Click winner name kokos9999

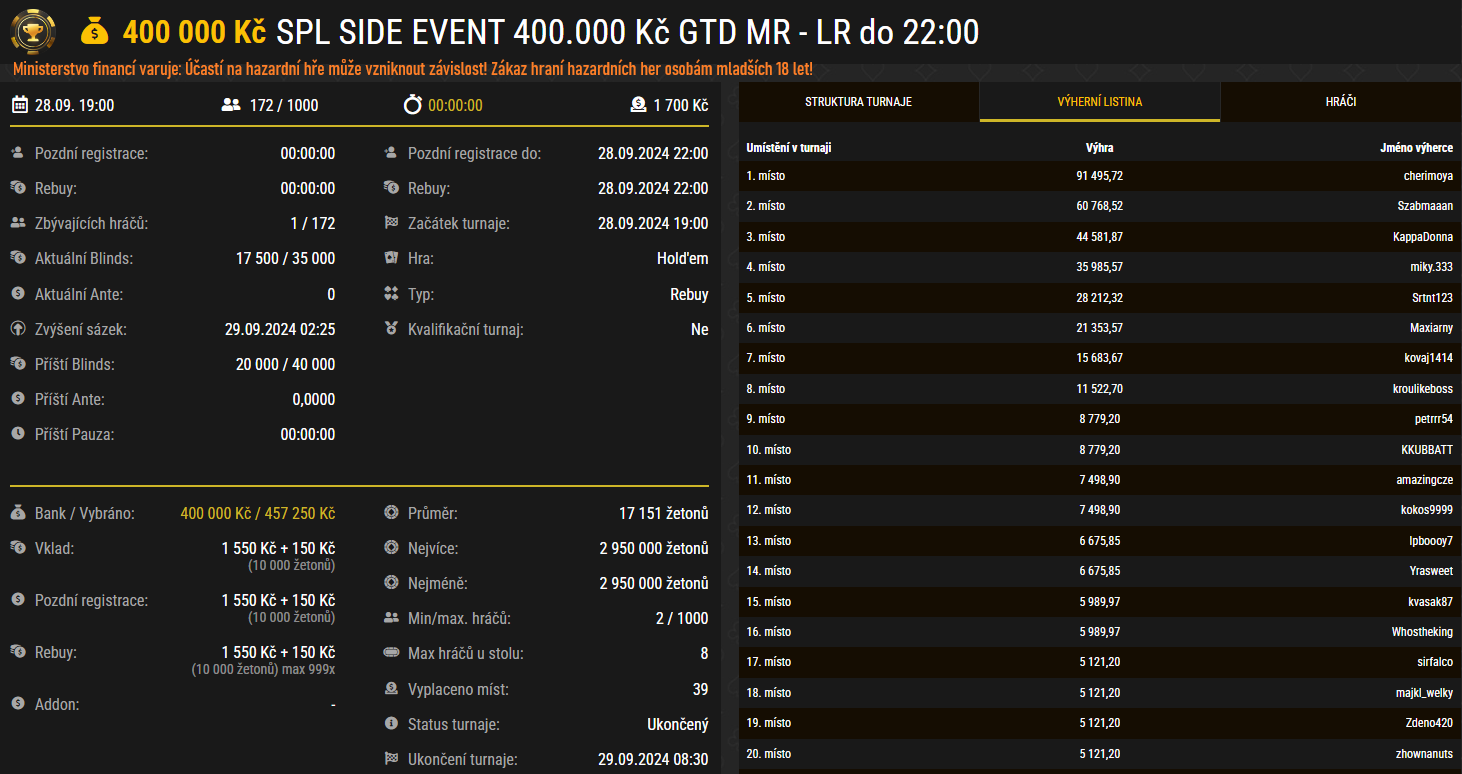[x=1427, y=510]
